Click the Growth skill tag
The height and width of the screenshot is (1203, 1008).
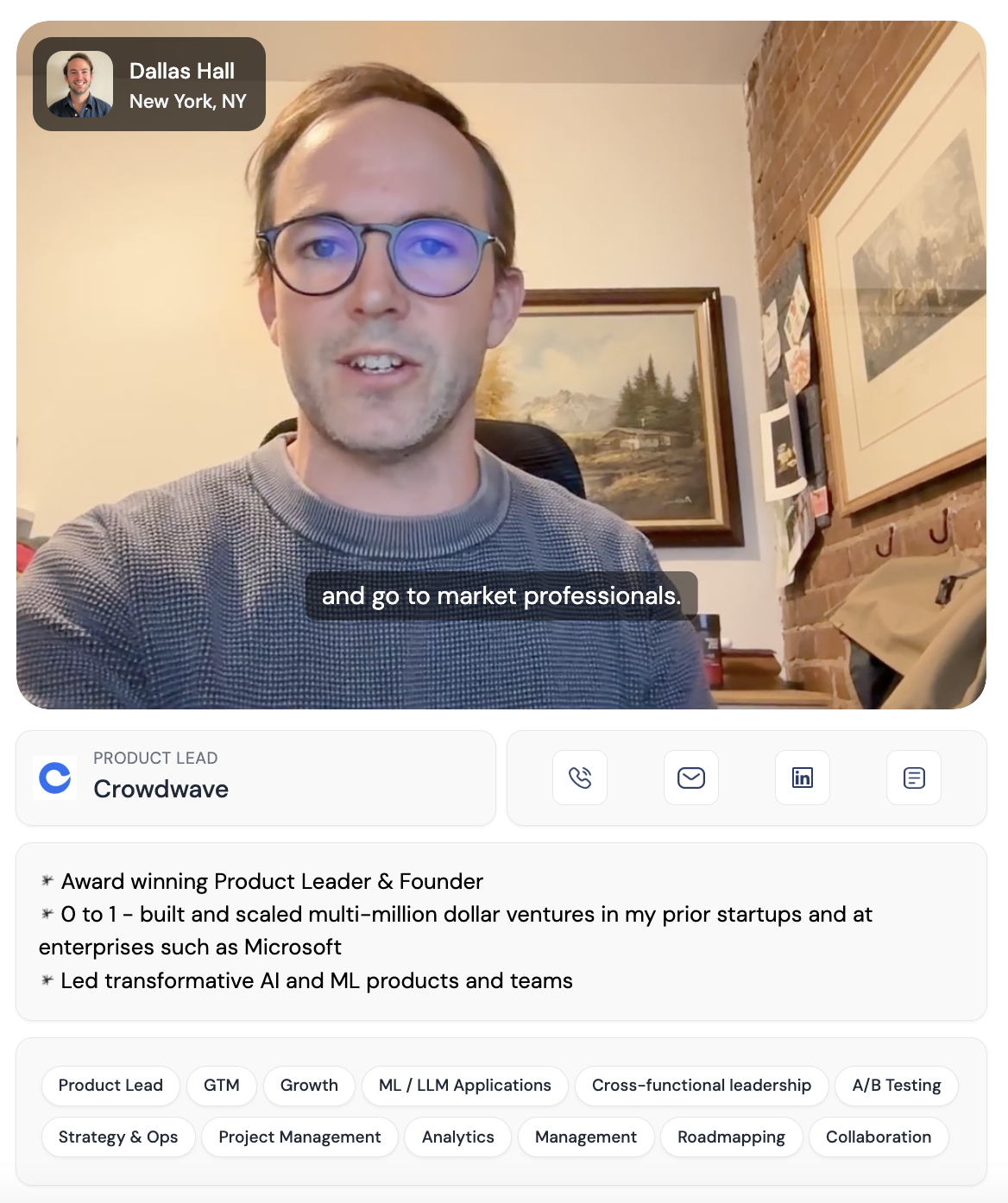[309, 1086]
